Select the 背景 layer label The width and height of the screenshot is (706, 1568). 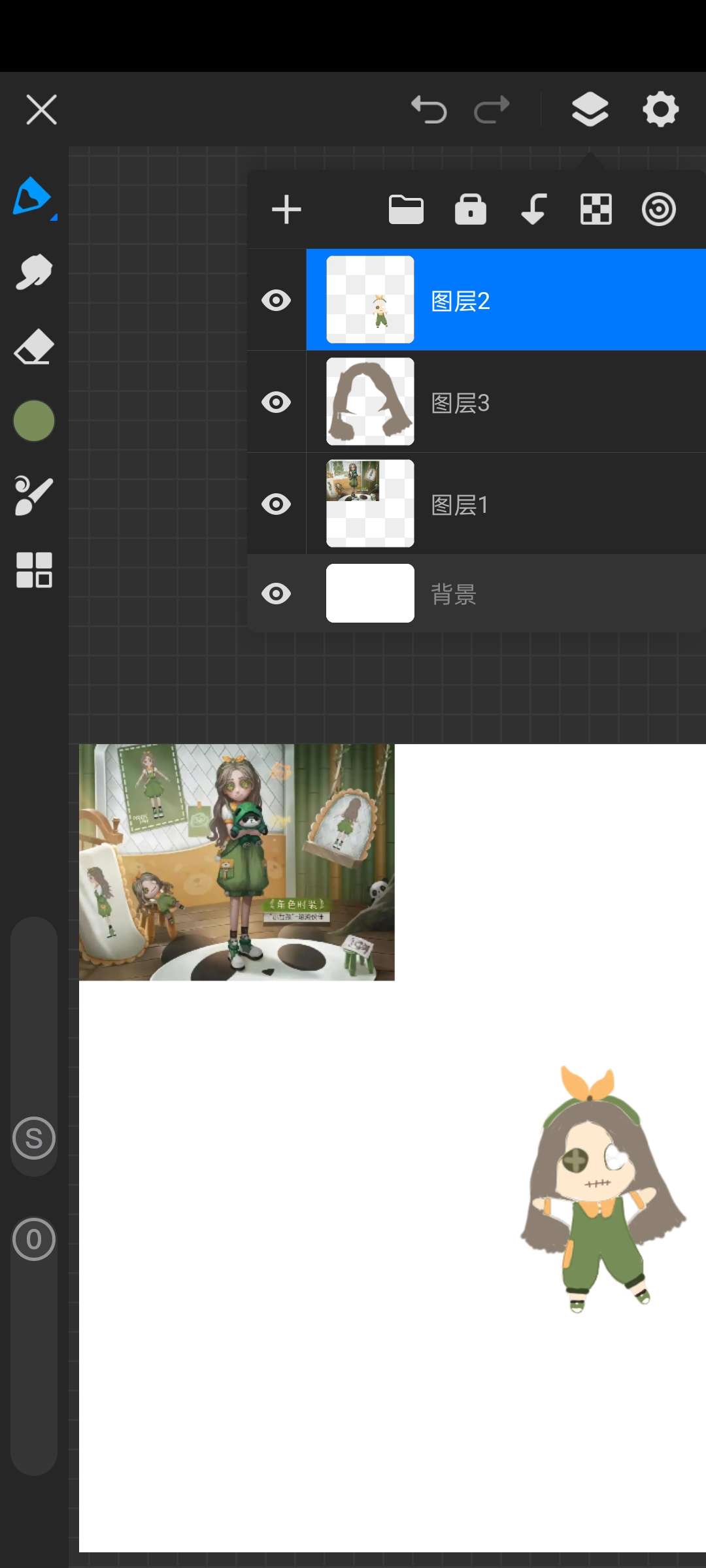(x=453, y=595)
